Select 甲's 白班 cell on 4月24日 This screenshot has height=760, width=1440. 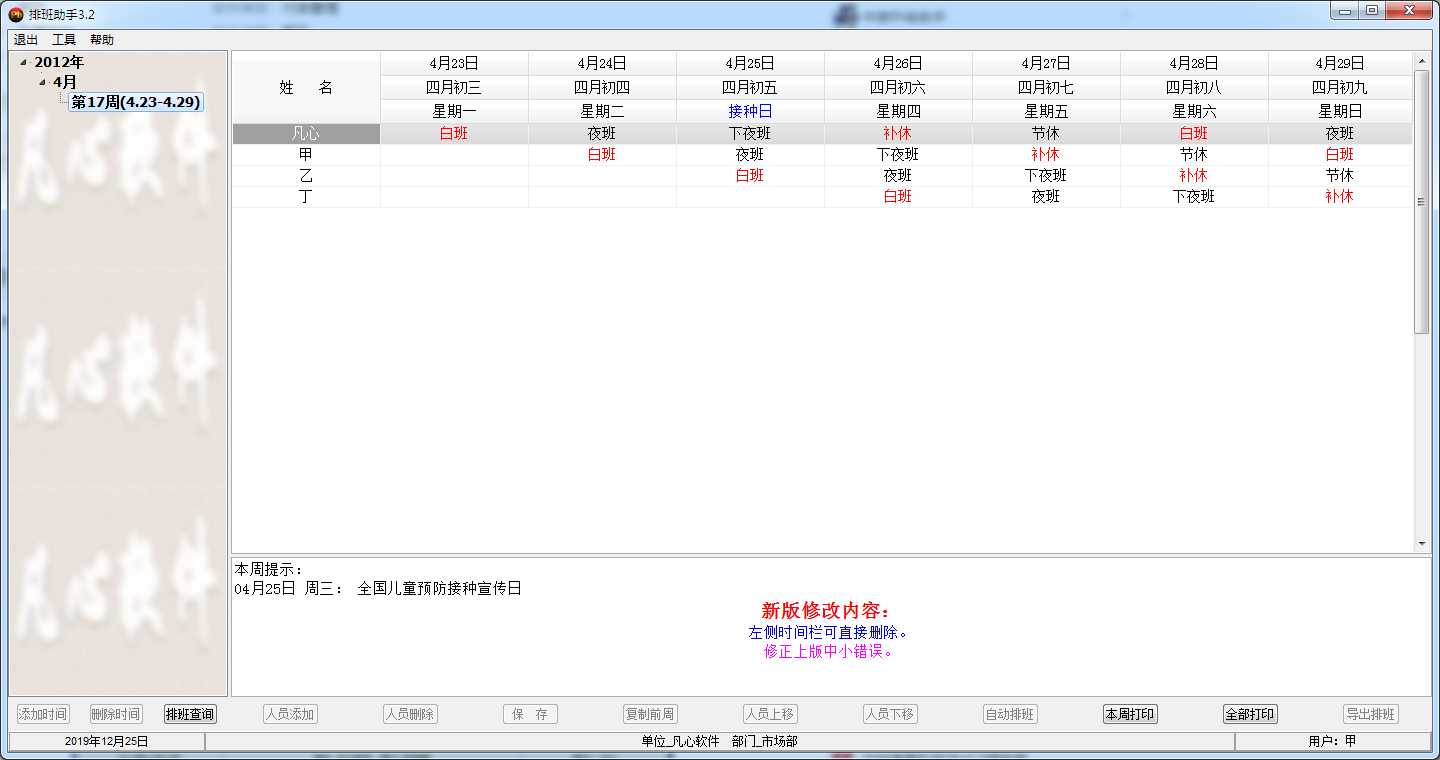[x=602, y=155]
